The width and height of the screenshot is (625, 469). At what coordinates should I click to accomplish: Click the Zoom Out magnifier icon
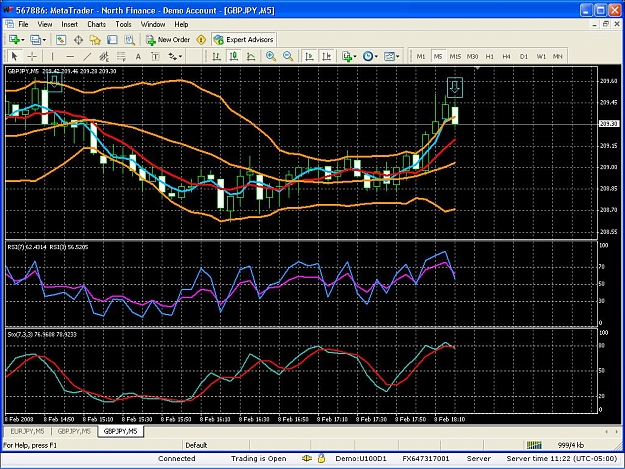tap(288, 56)
